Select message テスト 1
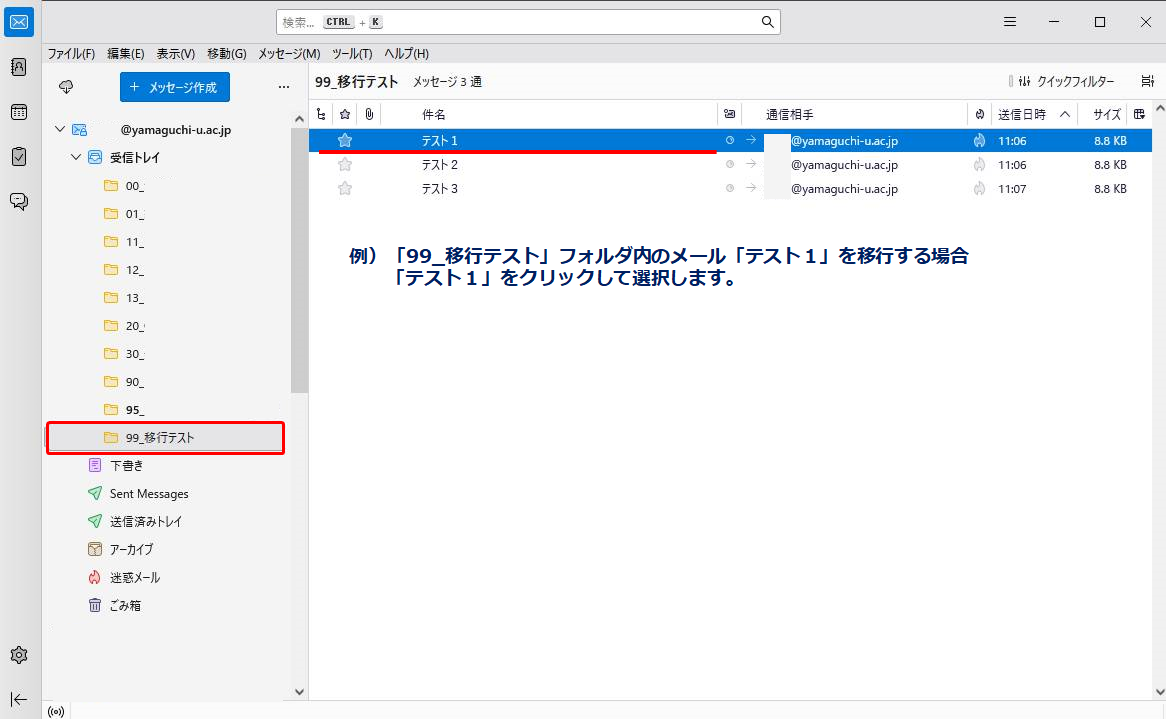The width and height of the screenshot is (1166, 719). click(730, 141)
